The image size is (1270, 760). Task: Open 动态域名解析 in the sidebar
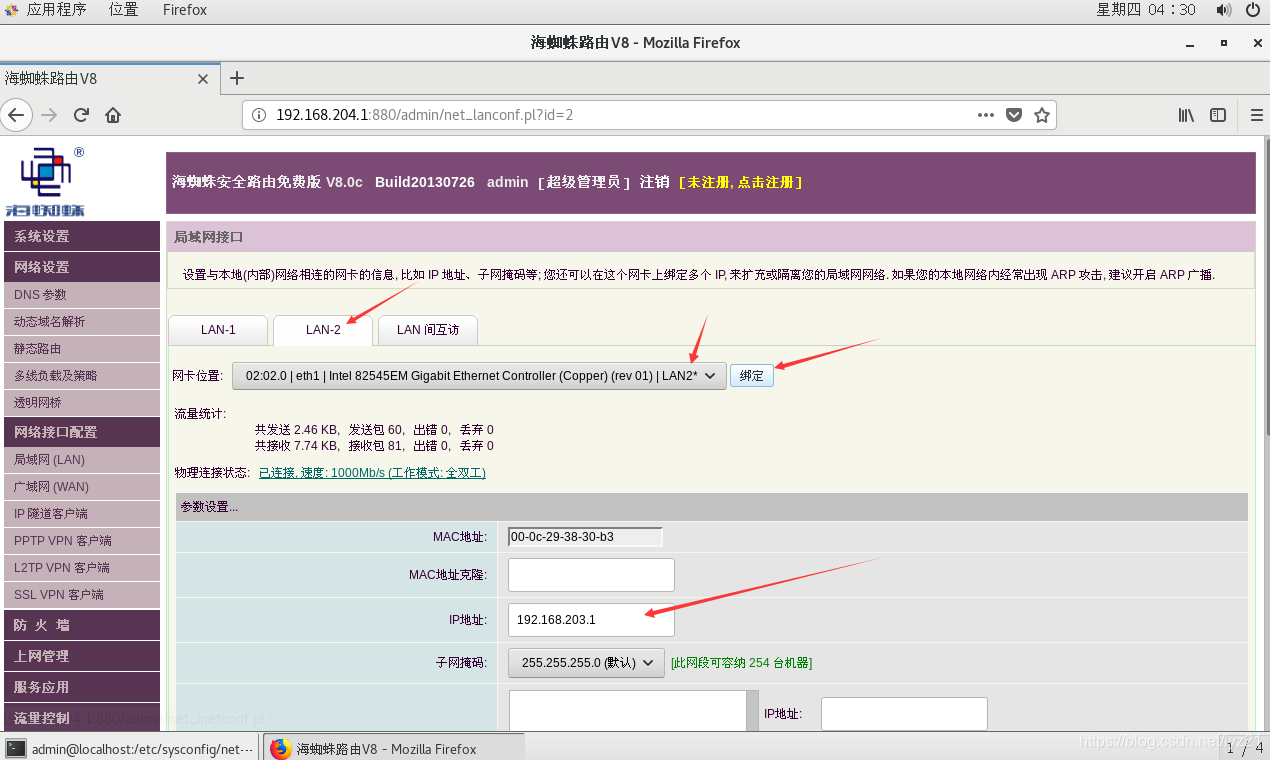click(x=82, y=322)
